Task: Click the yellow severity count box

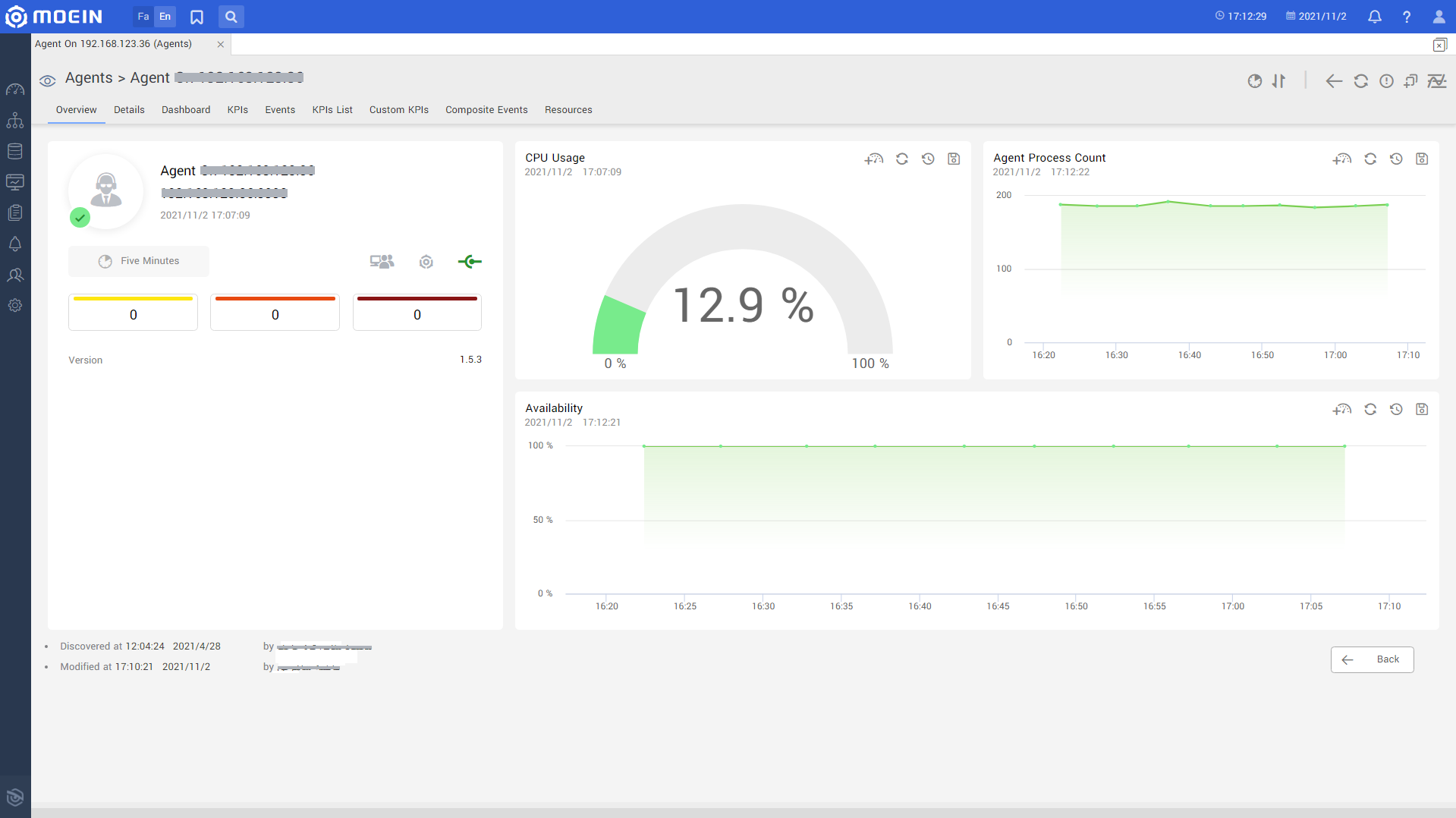Action: pyautogui.click(x=133, y=313)
